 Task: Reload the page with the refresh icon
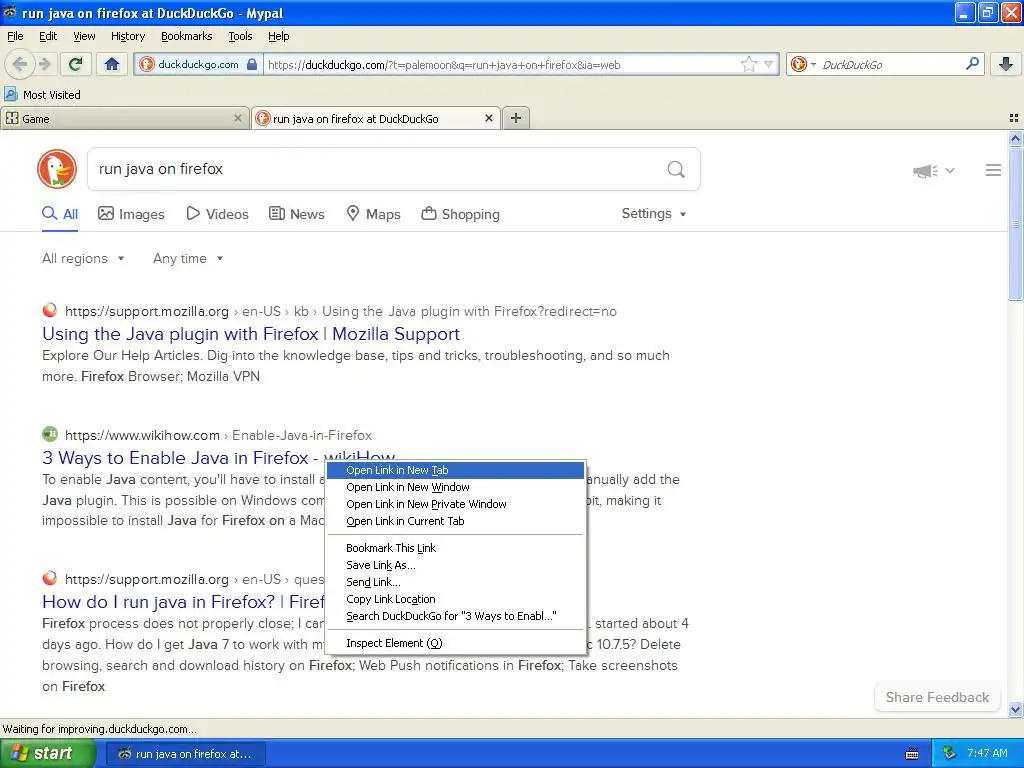(76, 64)
